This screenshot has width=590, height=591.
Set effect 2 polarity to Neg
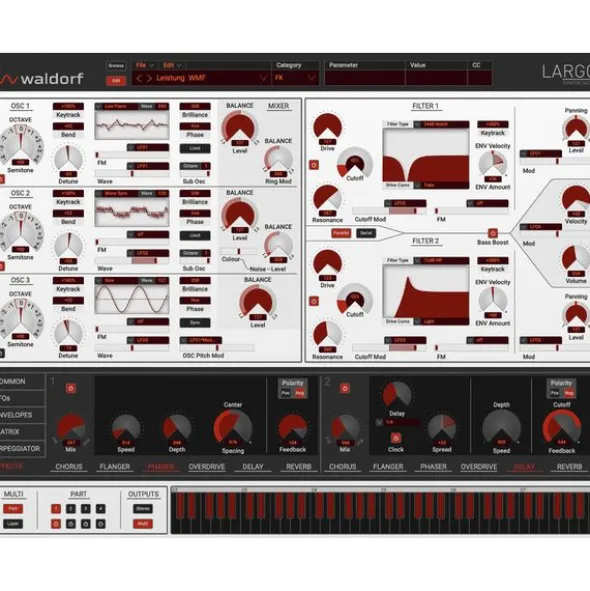[x=569, y=393]
